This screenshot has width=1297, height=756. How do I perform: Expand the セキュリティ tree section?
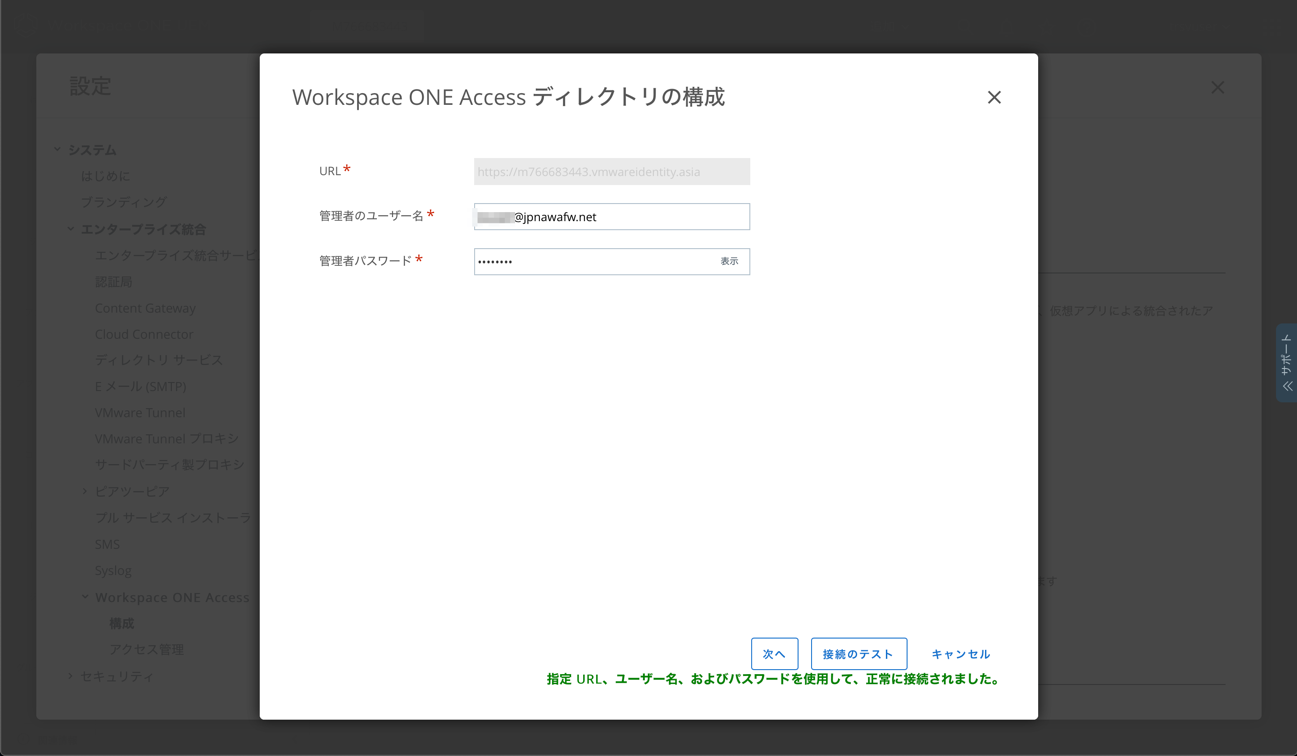tap(71, 676)
